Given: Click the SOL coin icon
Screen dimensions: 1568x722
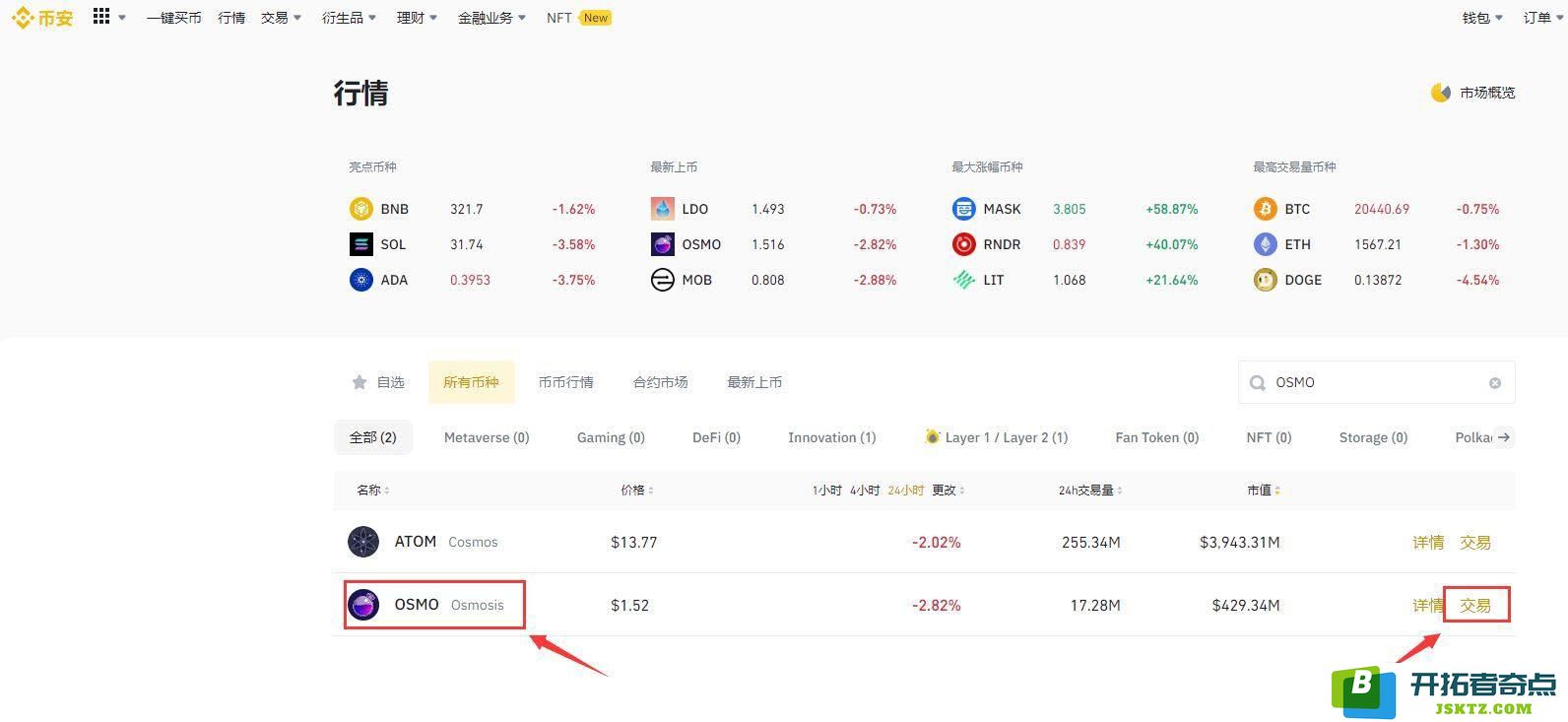Looking at the screenshot, I should [361, 244].
